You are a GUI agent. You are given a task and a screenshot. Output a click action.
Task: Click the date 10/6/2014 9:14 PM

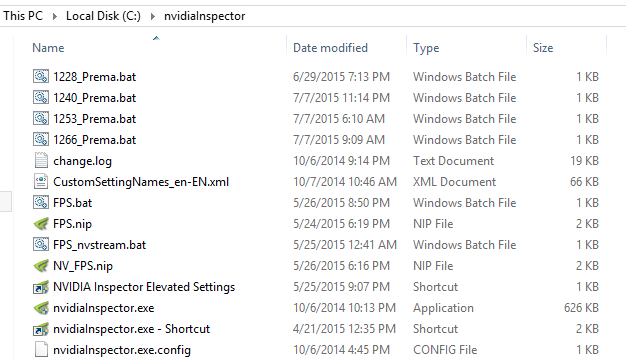click(x=341, y=161)
